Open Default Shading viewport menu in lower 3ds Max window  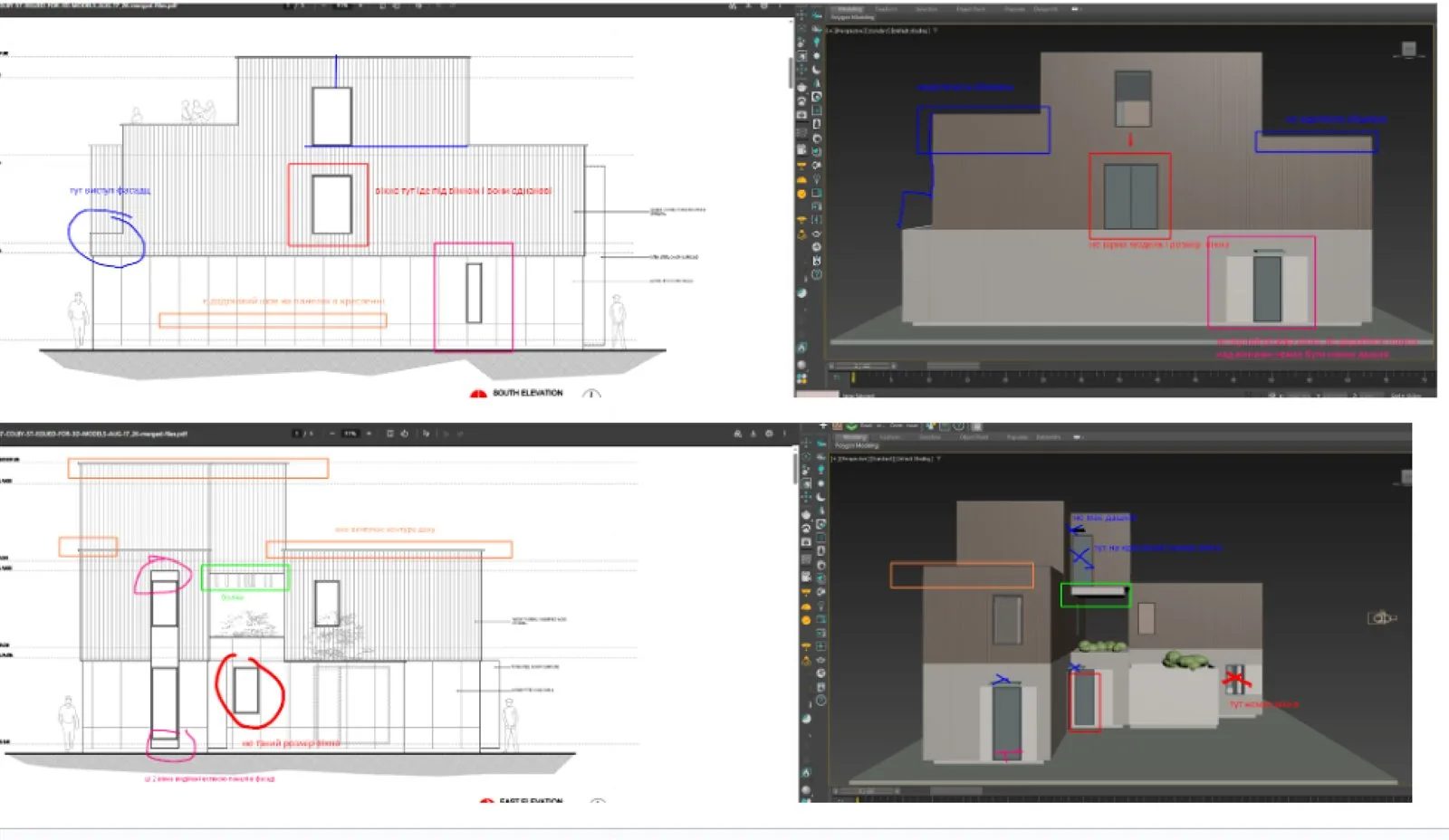tap(914, 459)
